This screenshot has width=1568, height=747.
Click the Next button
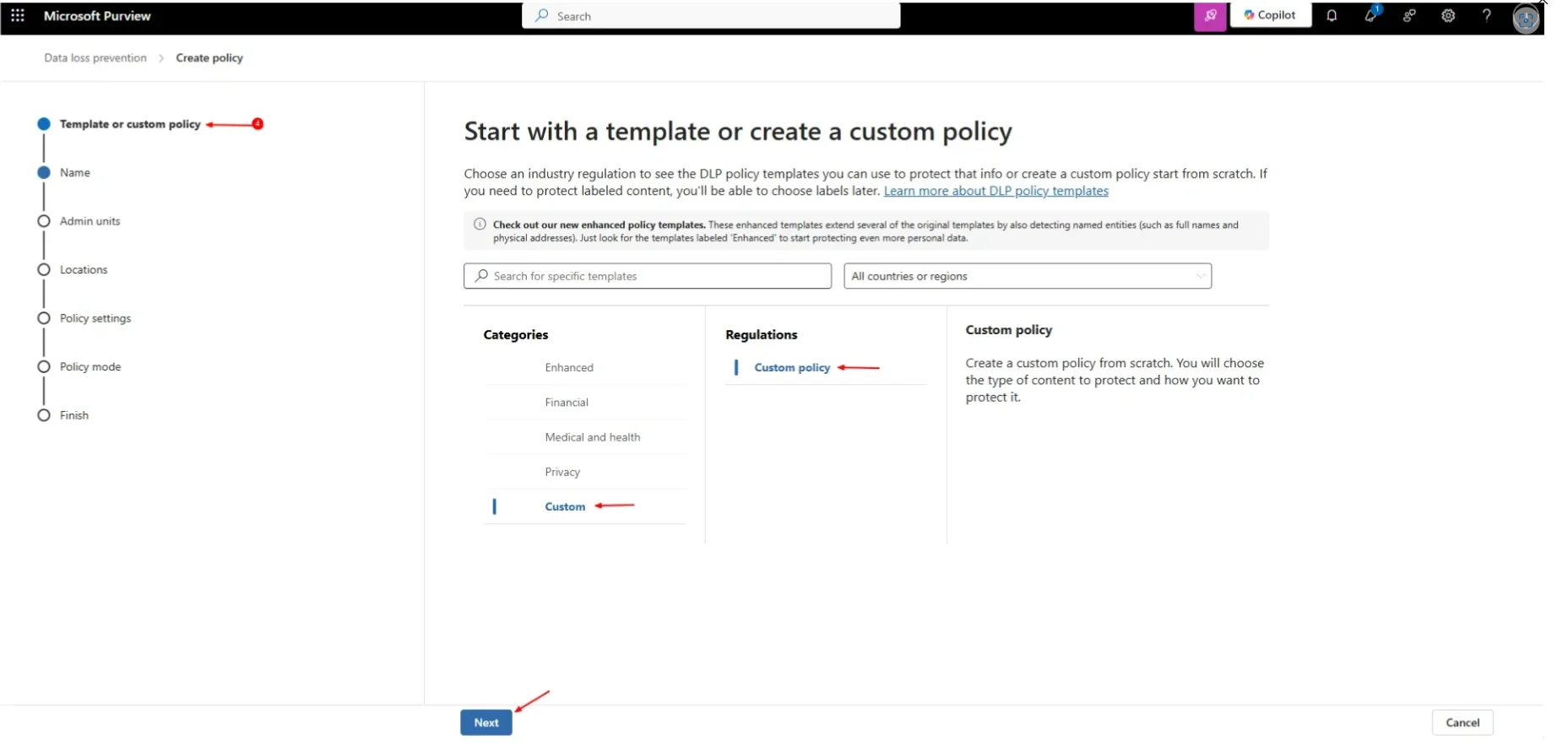click(486, 723)
